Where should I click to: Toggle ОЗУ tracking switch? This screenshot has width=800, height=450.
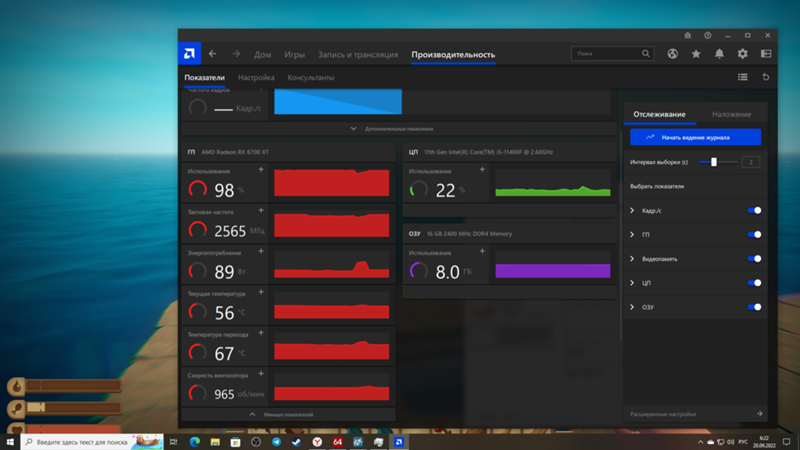pos(755,307)
